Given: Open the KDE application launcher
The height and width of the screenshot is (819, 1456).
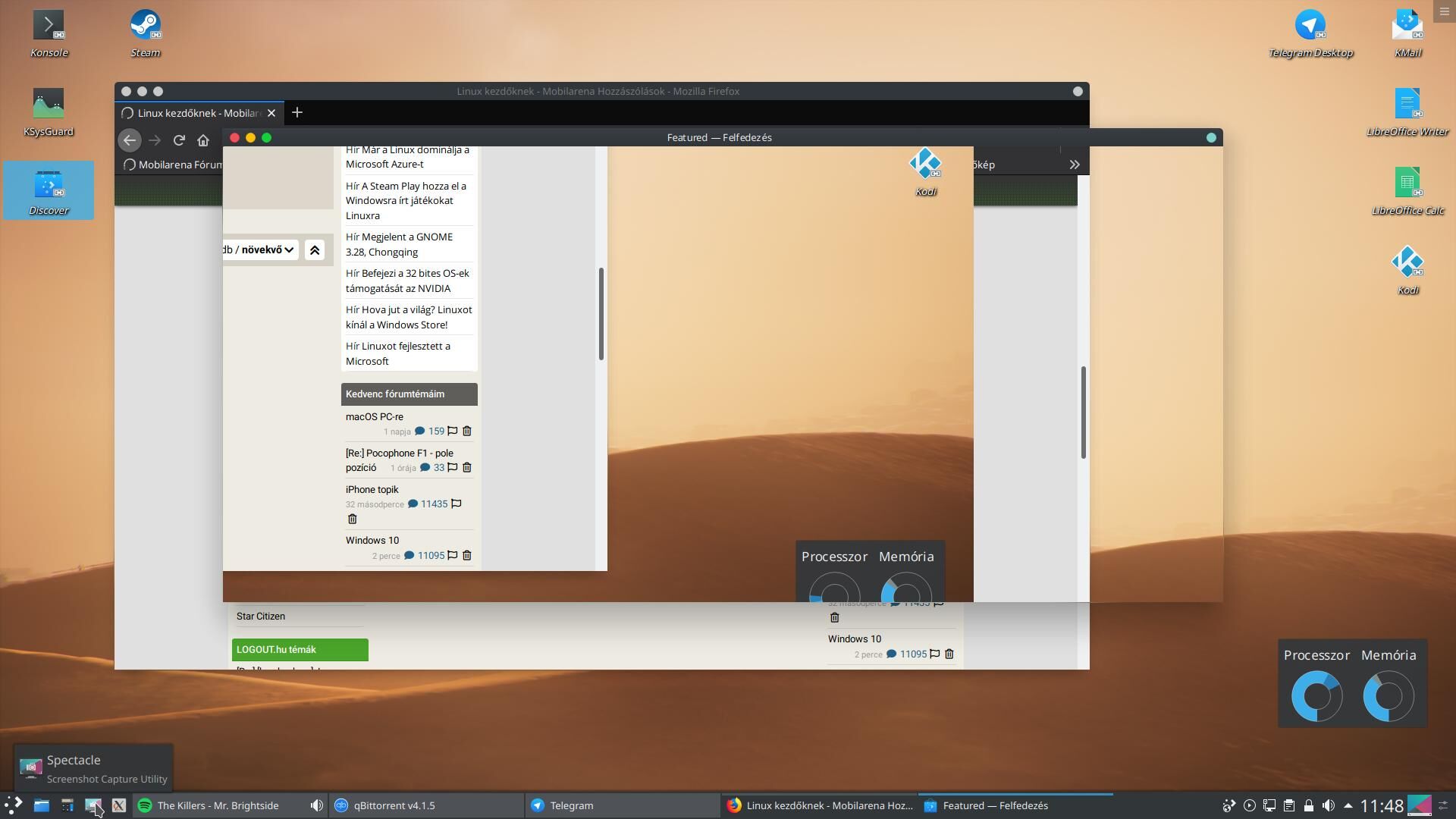Looking at the screenshot, I should [x=13, y=805].
